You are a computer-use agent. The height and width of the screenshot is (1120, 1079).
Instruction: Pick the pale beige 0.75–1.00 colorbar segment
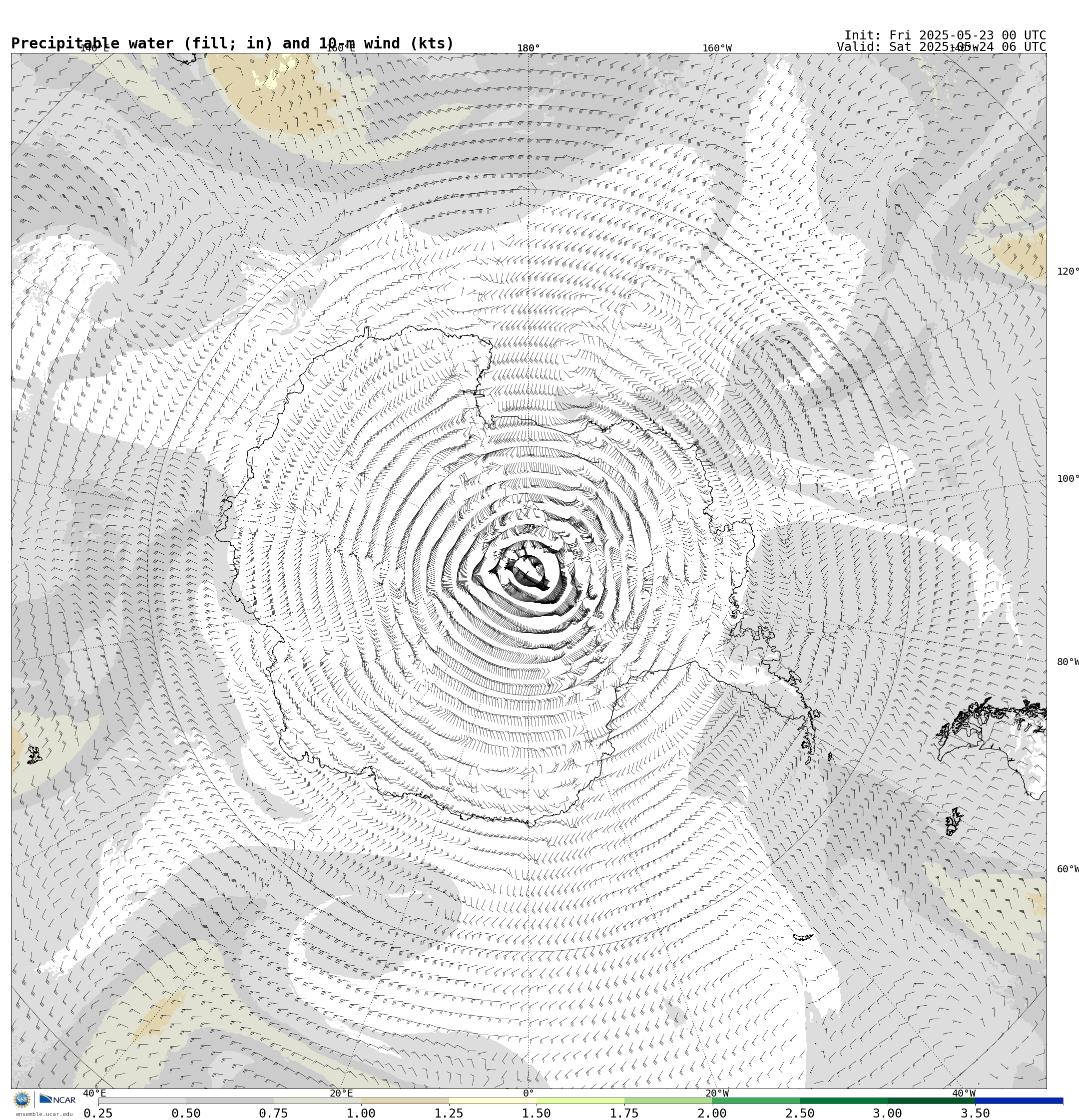pyautogui.click(x=317, y=1101)
